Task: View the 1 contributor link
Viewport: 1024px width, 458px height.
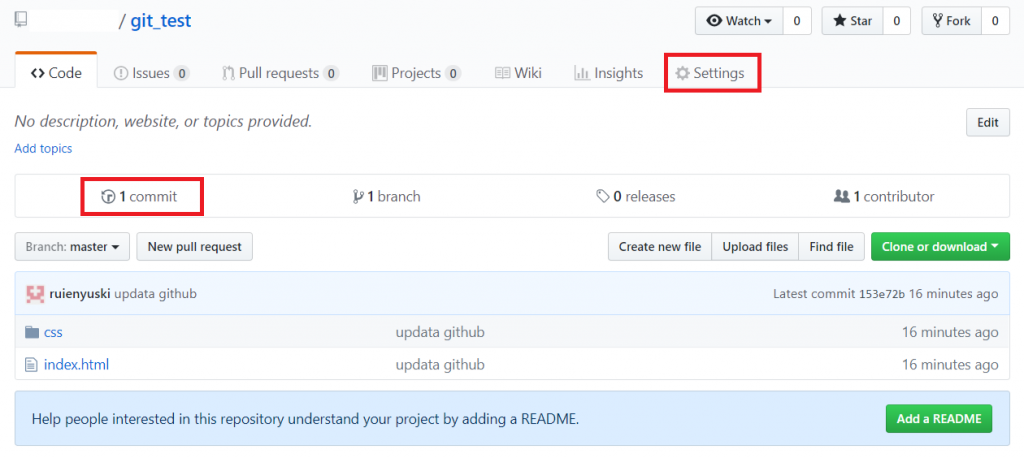Action: coord(884,196)
